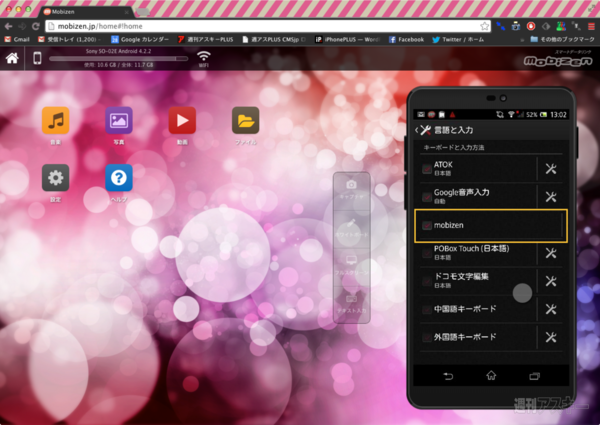This screenshot has width=600, height=425.
Task: Open the Gmail bookmark
Action: click(x=17, y=39)
